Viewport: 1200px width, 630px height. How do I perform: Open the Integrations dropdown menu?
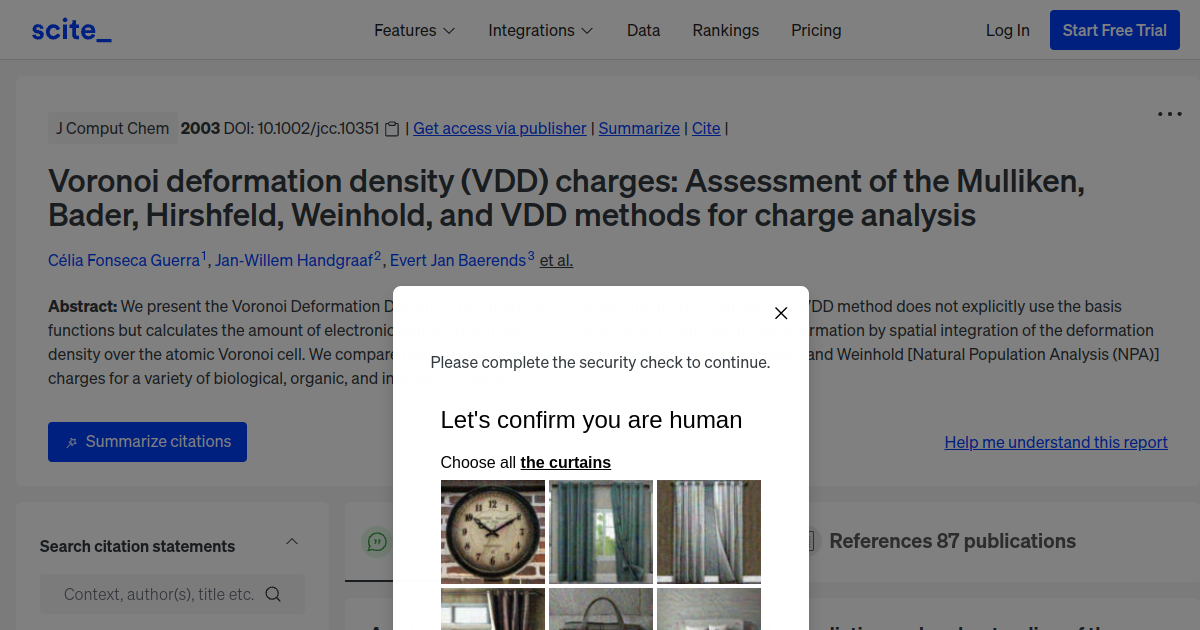540,30
